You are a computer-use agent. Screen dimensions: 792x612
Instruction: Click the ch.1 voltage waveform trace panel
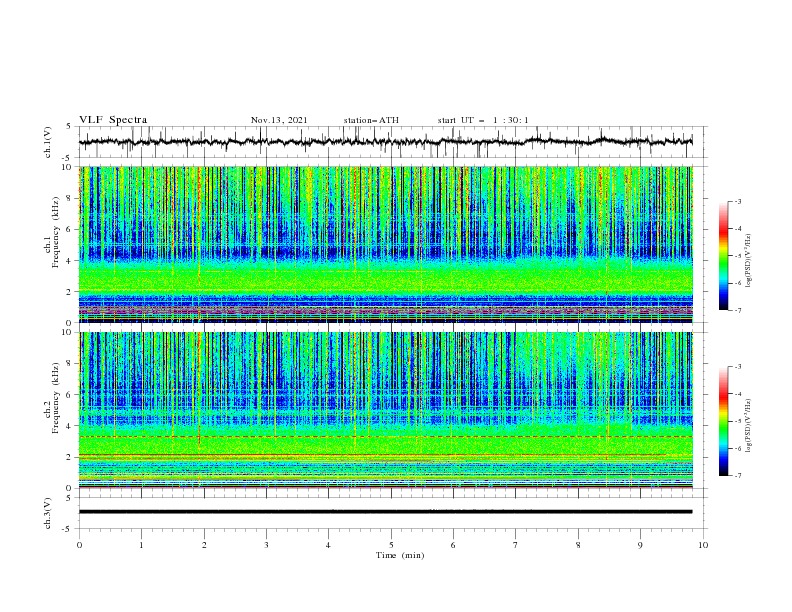(392, 142)
